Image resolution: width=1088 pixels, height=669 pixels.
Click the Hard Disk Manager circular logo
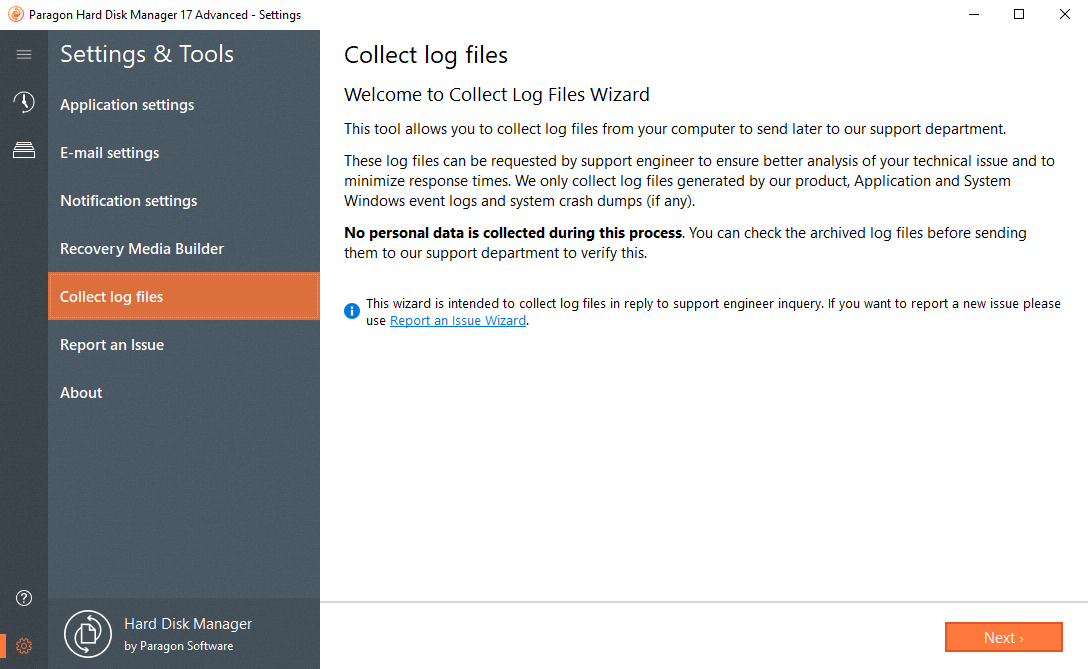point(87,633)
